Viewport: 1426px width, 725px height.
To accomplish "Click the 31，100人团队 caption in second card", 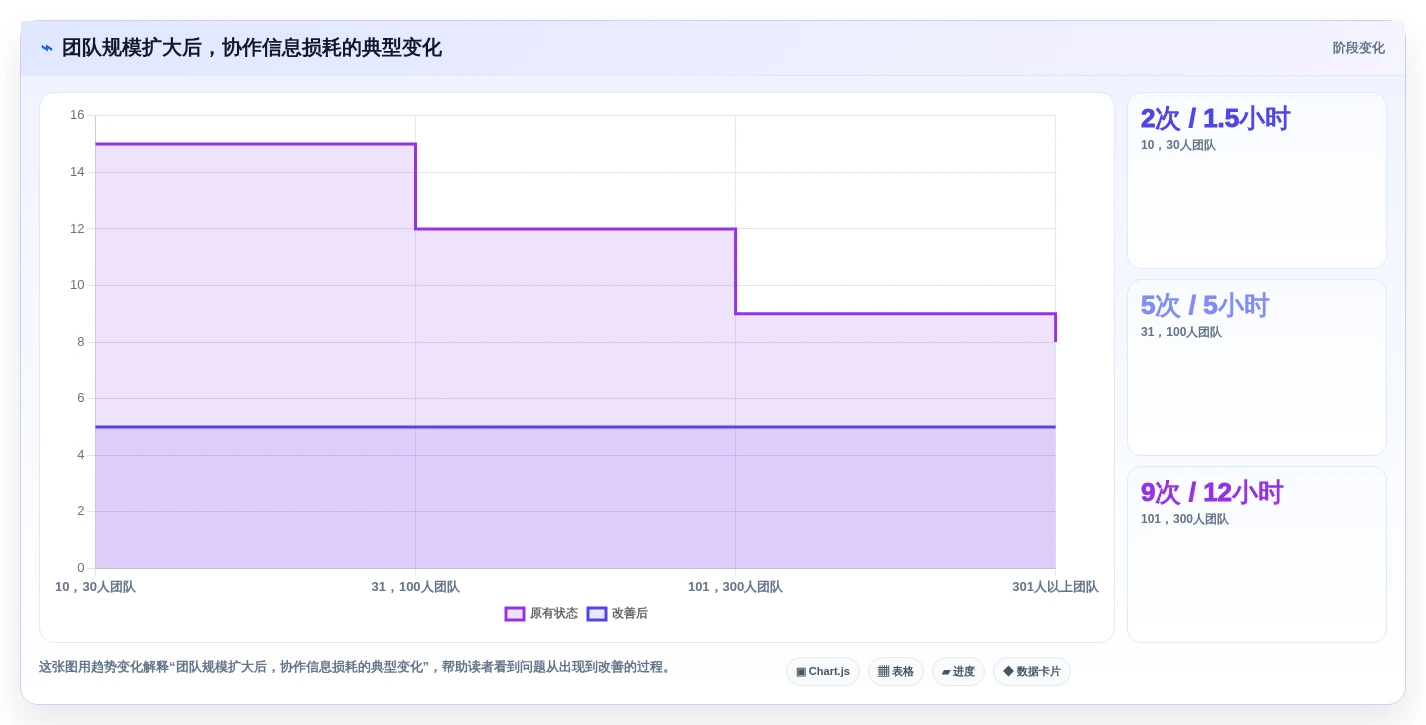I will [x=1181, y=332].
